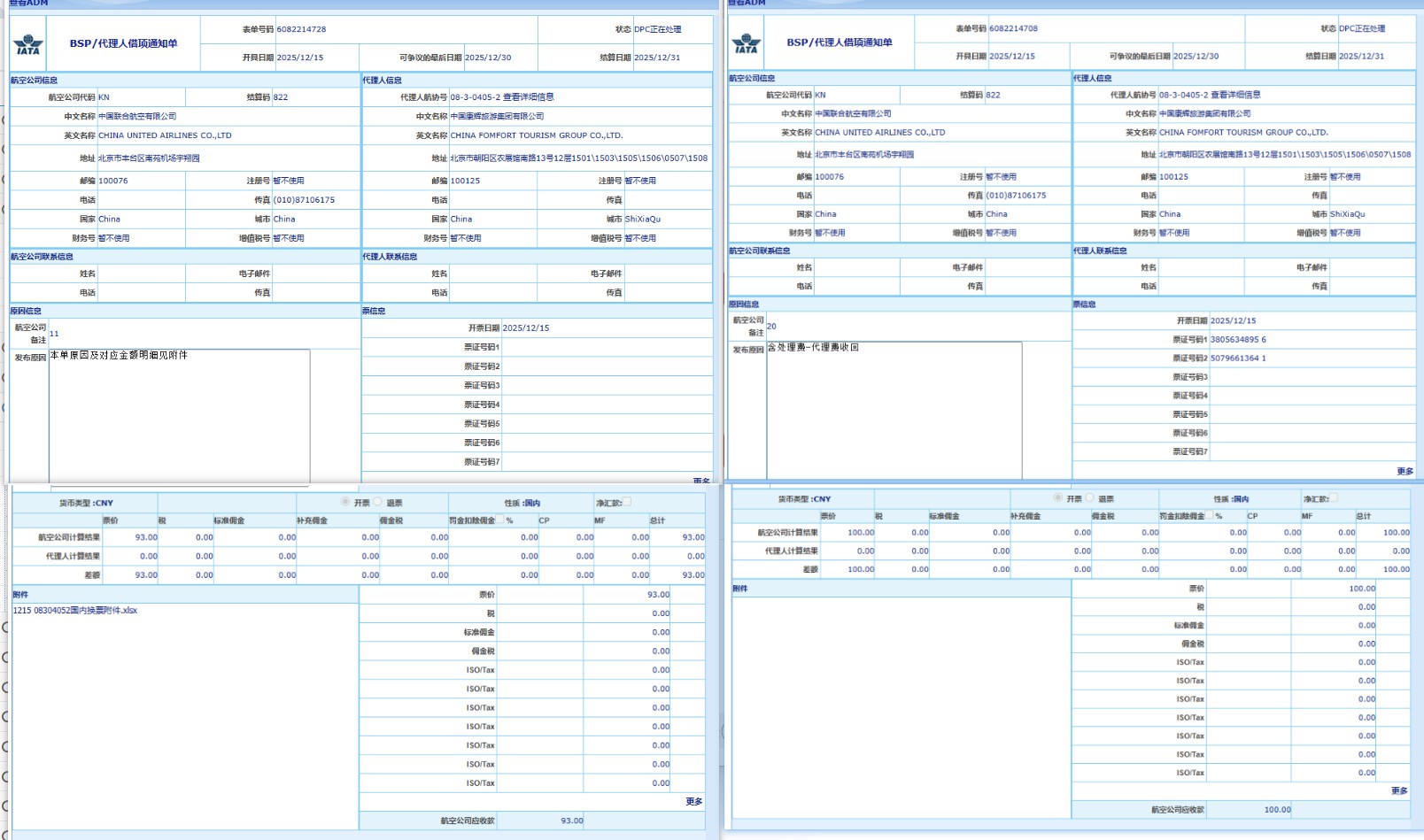Viewport: 1424px width, 840px height.
Task: Expand 更多 below right form ISO/Tax rows
Action: pos(1399,790)
